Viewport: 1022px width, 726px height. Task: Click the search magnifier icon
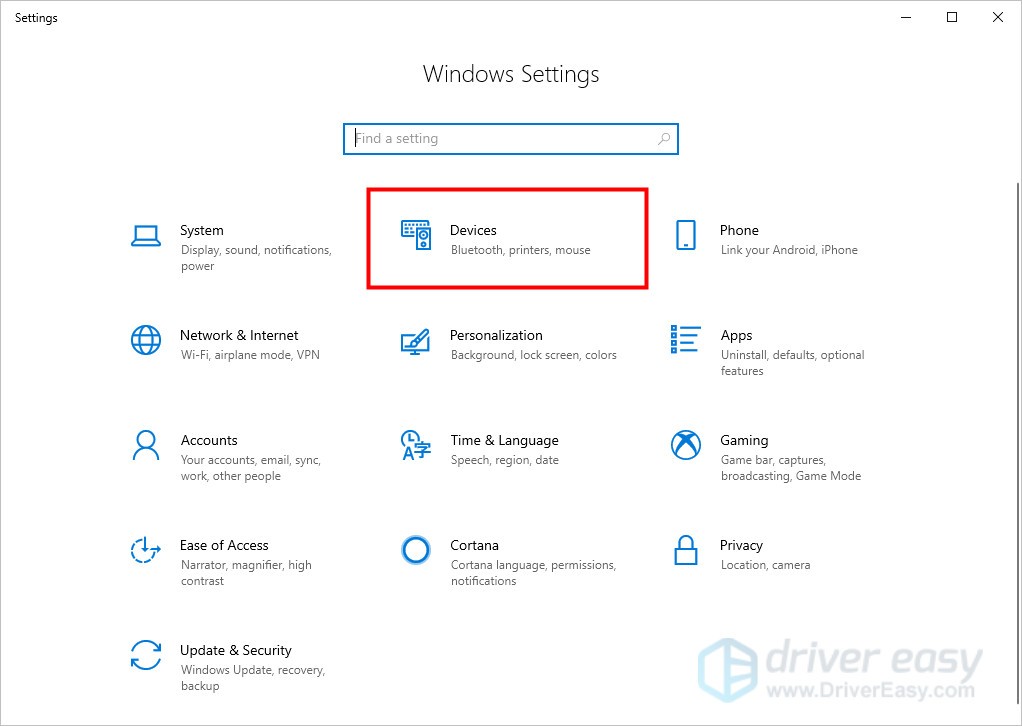pyautogui.click(x=664, y=139)
